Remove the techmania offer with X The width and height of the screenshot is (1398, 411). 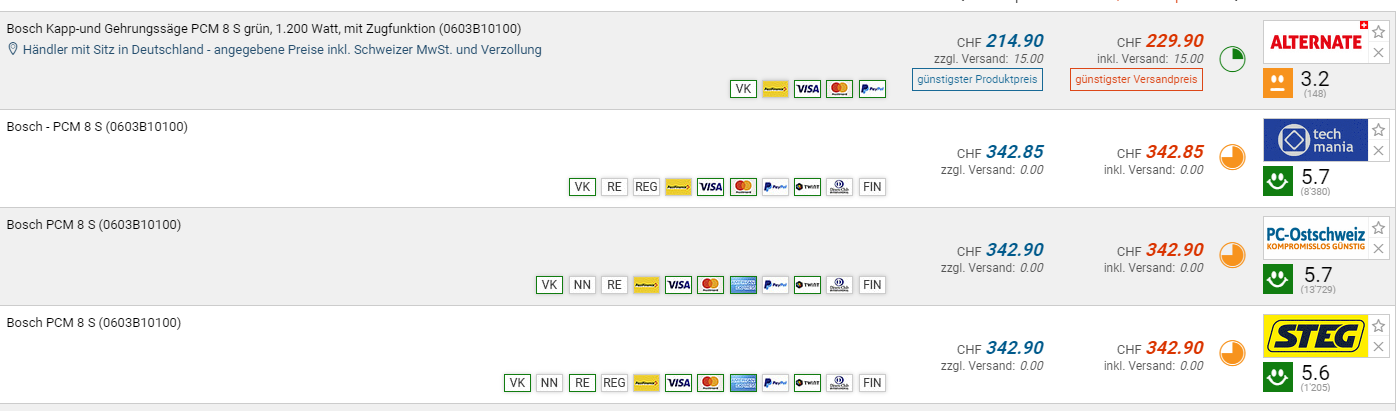pyautogui.click(x=1379, y=151)
